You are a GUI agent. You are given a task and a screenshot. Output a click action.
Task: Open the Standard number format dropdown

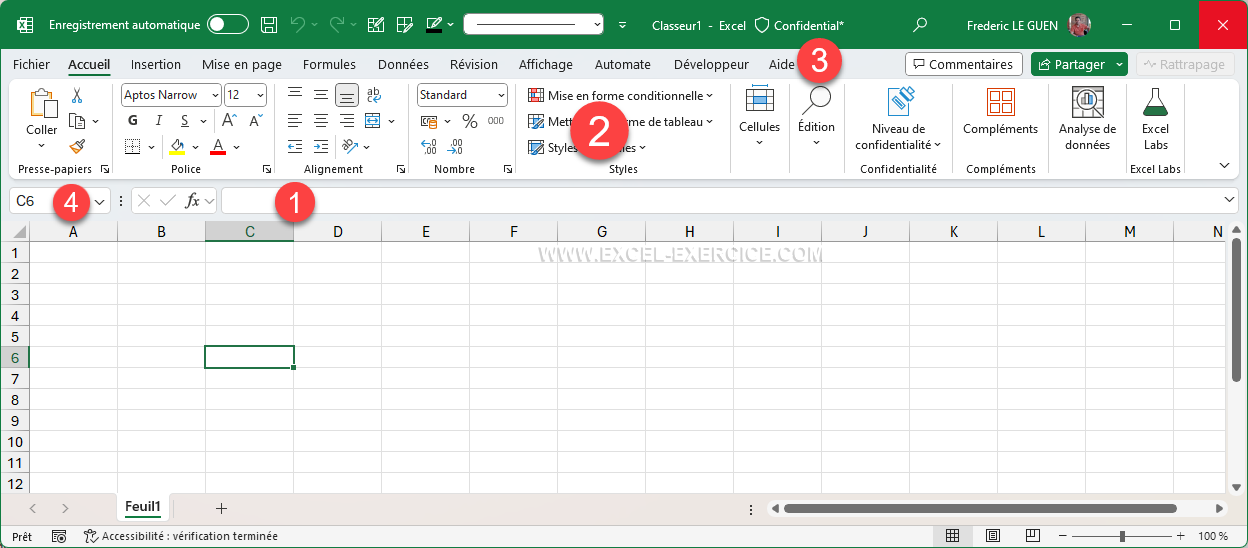click(501, 95)
